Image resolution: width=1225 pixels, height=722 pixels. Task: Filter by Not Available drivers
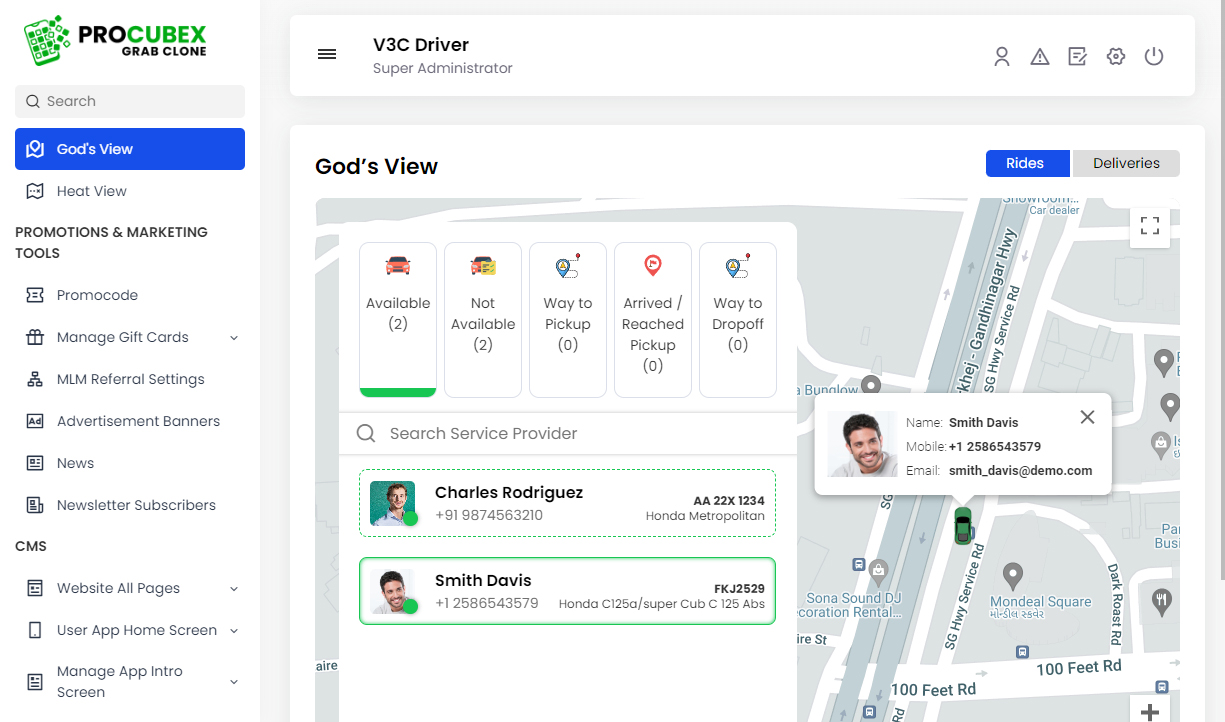[x=483, y=319]
